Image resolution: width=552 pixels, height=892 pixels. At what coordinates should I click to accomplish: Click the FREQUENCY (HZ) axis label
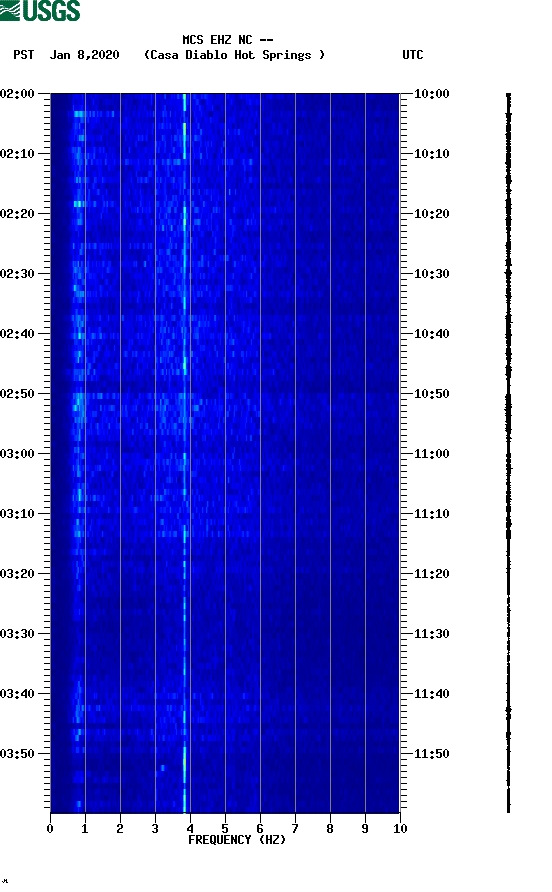(x=237, y=840)
